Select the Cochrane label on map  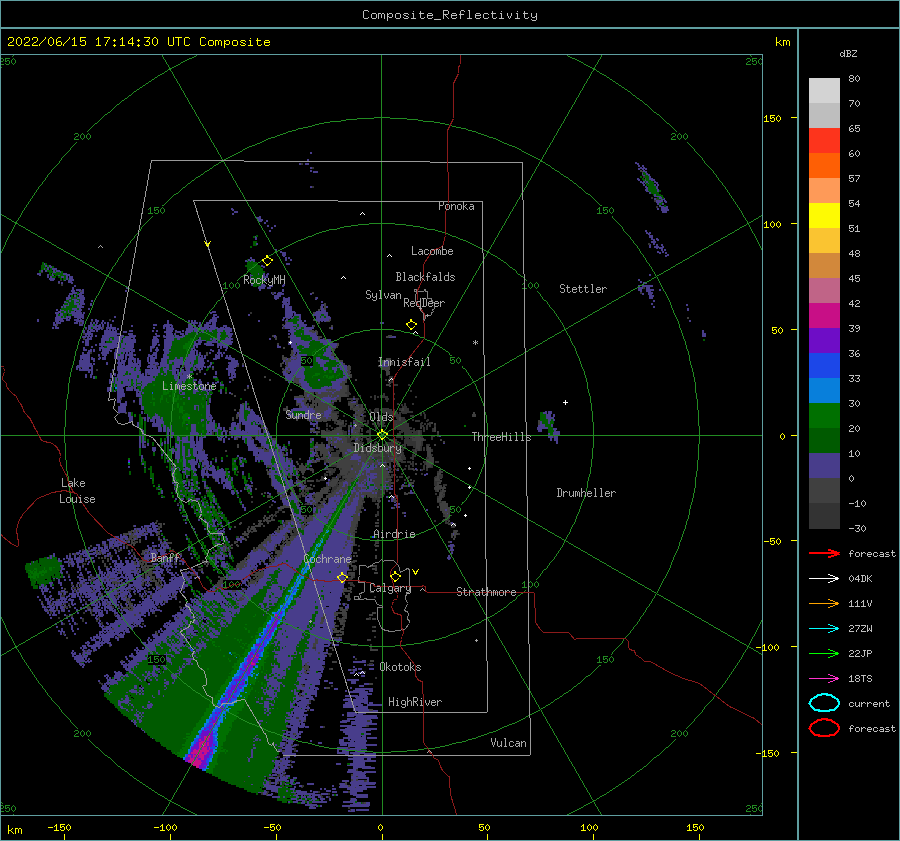pos(327,559)
